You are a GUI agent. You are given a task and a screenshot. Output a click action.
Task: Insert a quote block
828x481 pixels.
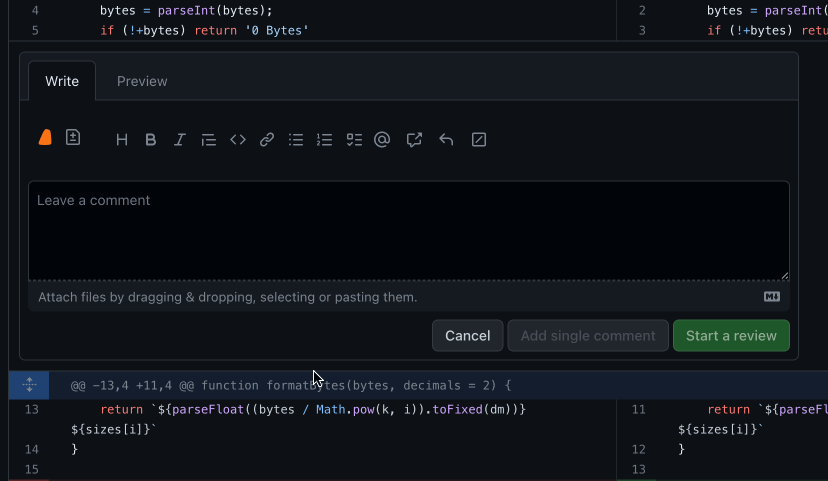point(209,140)
